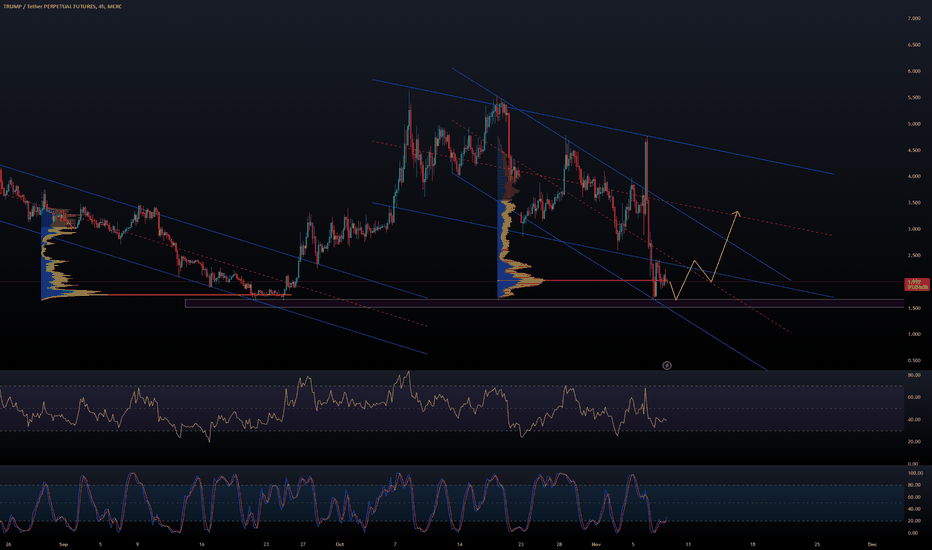Click the 5.500 price axis label
932x550 pixels.
tap(914, 98)
